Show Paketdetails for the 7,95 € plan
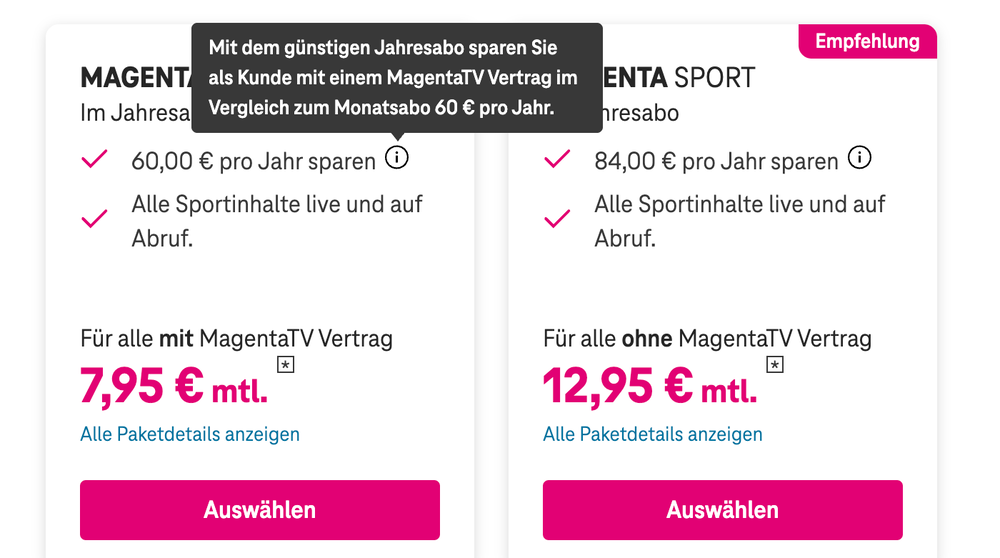Screen dimensions: 1000x558 [190, 434]
